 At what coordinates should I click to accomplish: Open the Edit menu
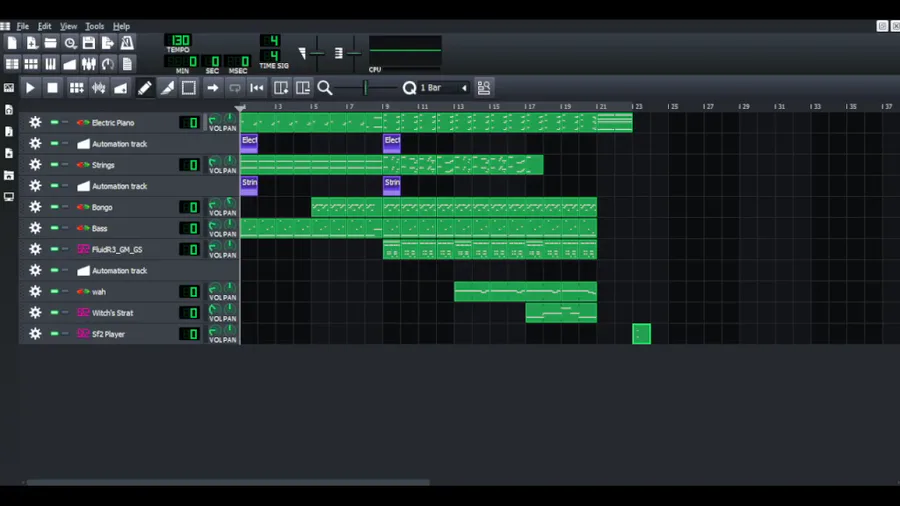tap(44, 26)
